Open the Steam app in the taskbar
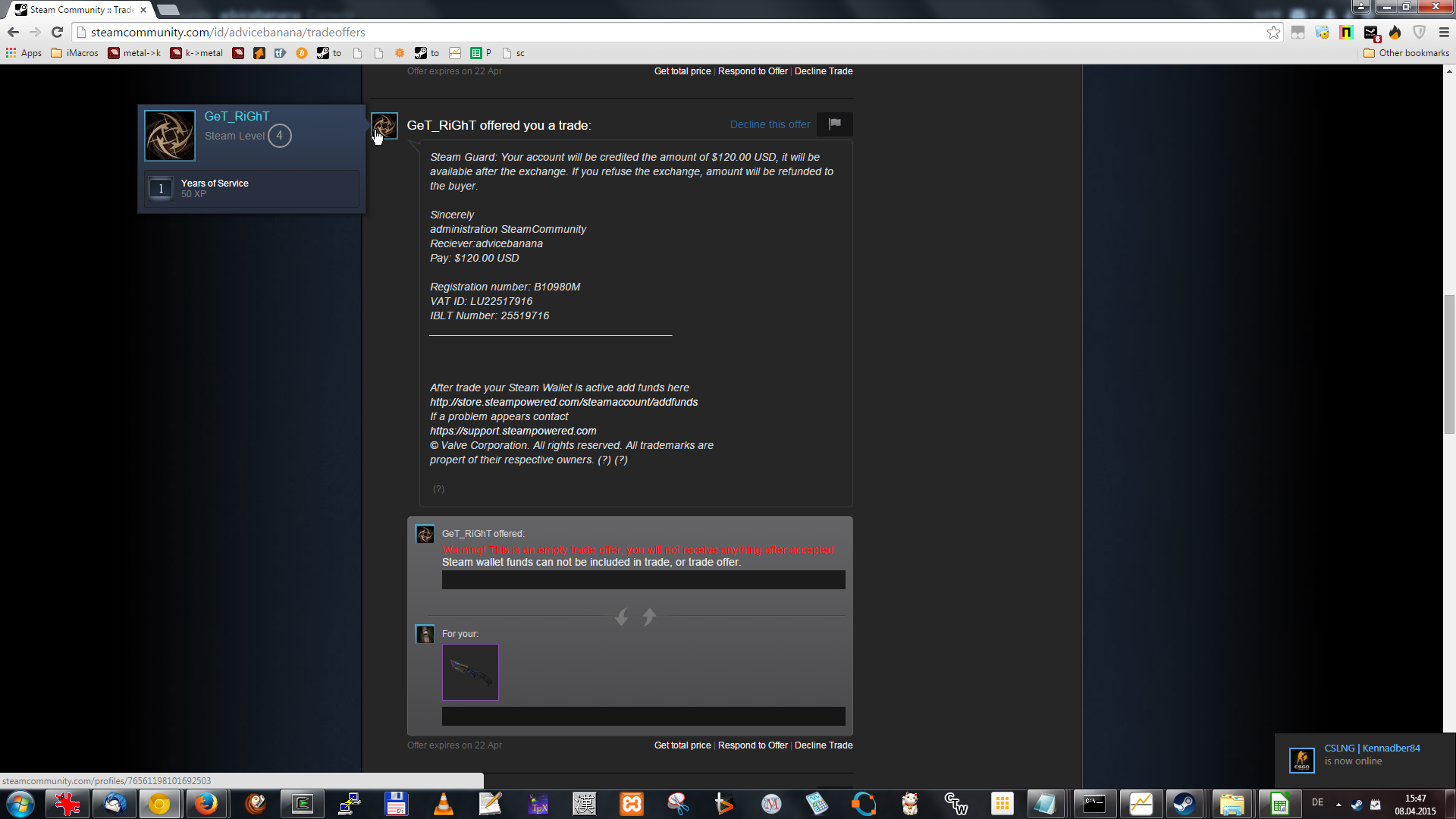This screenshot has width=1456, height=819. tap(1184, 804)
